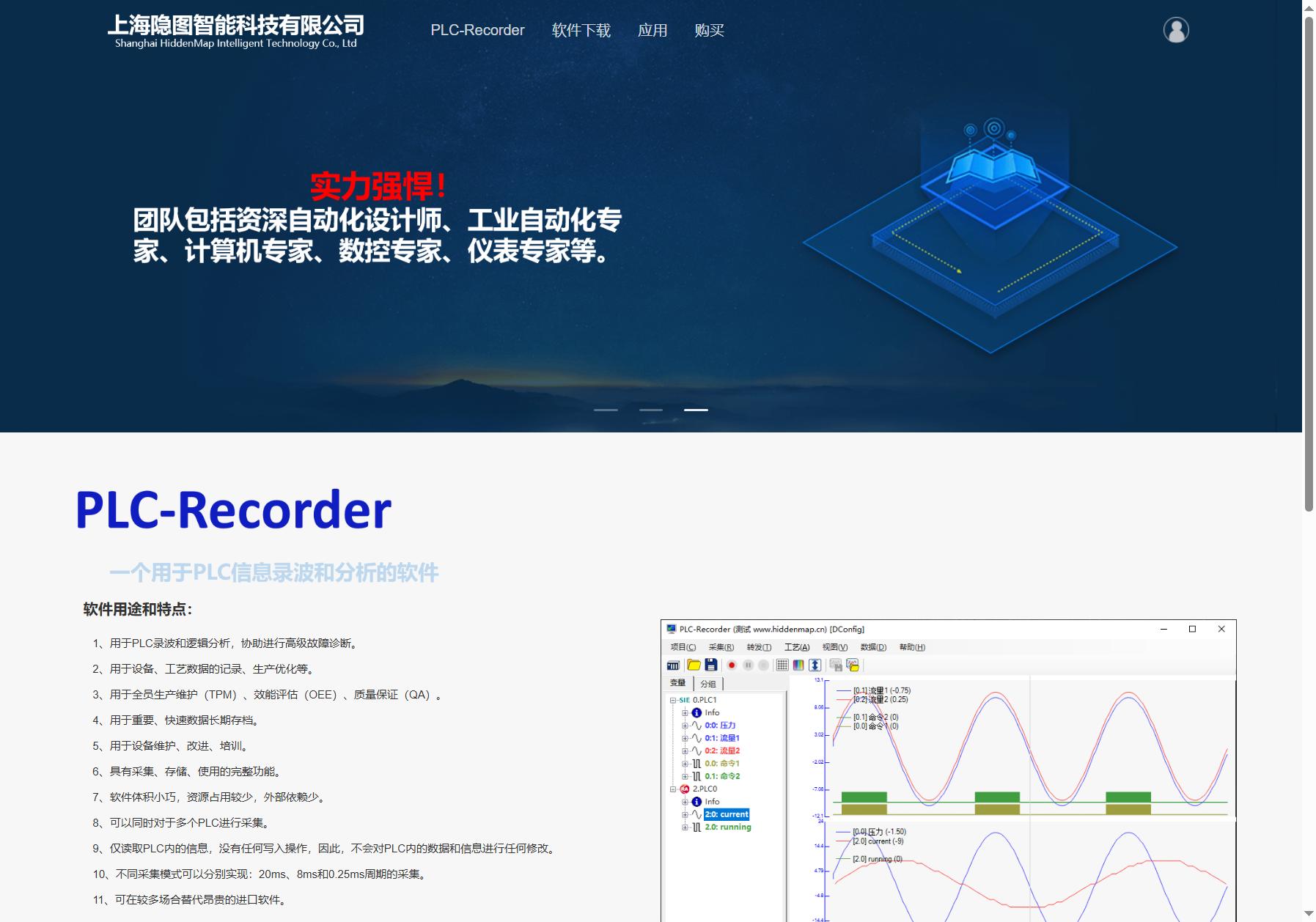
Task: Show the first carousel slide via indicator
Action: click(606, 410)
